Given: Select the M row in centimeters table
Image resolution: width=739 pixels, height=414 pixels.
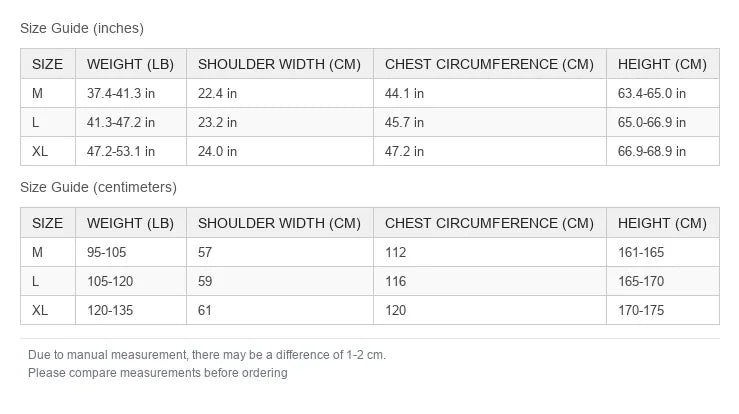Looking at the screenshot, I should (x=370, y=252).
